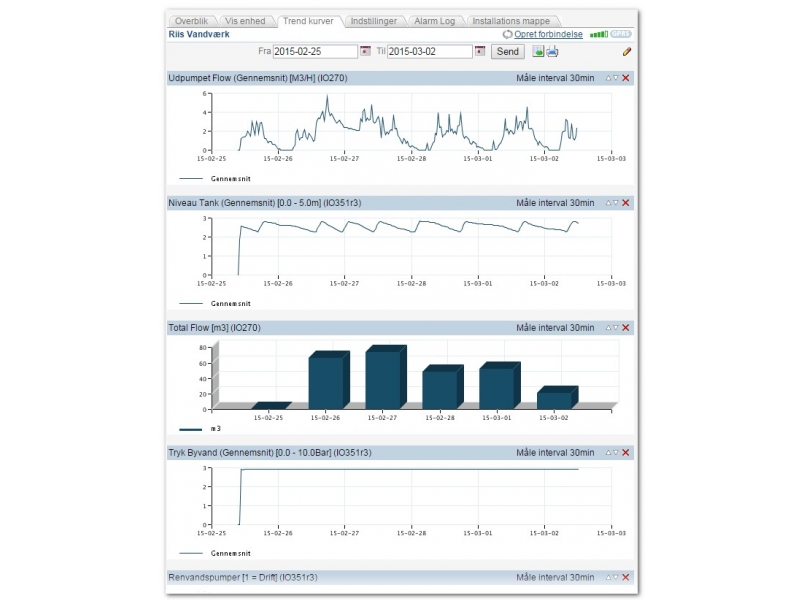800x600 pixels.
Task: Click the Send button
Action: point(507,51)
